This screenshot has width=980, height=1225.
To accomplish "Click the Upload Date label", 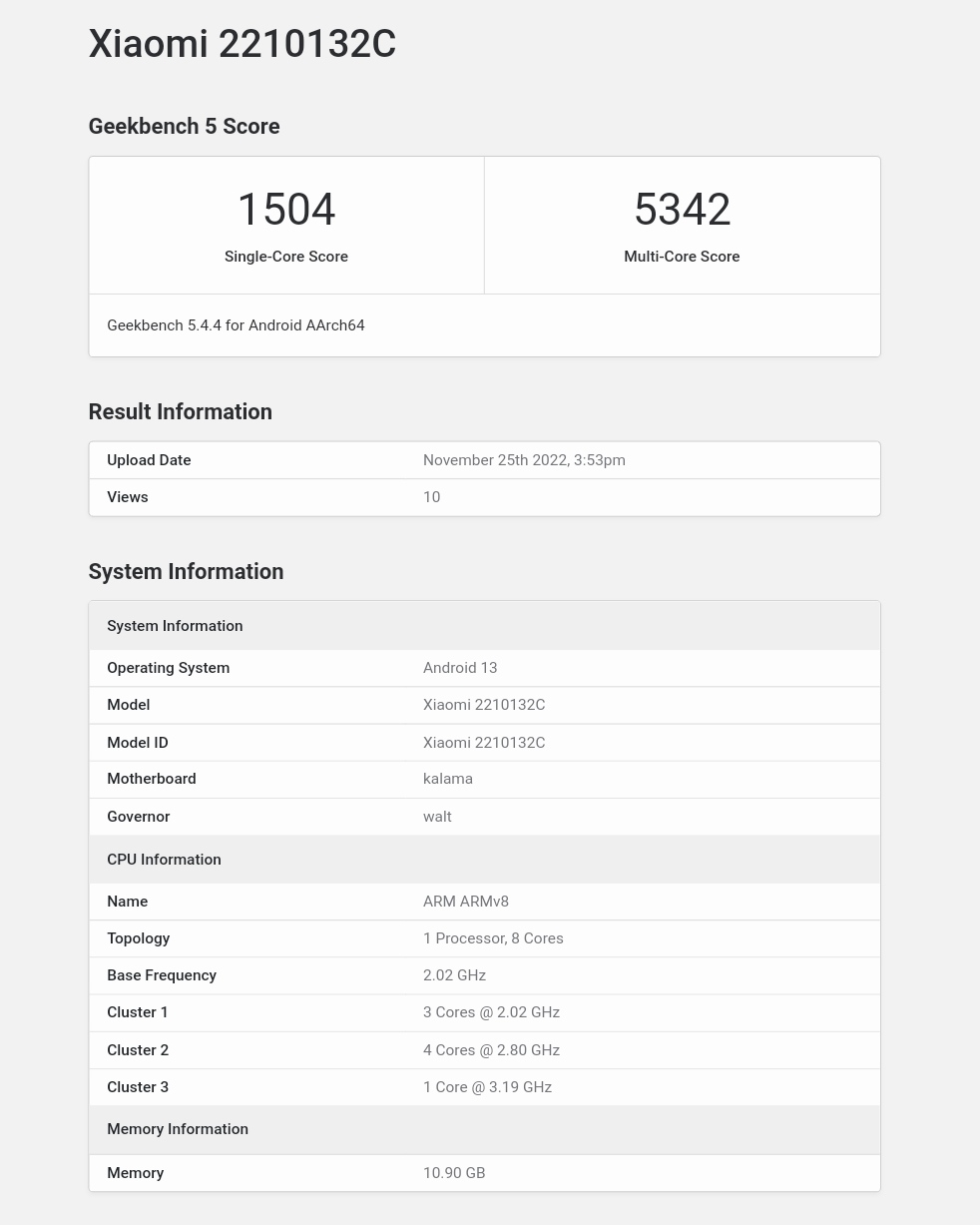I will coord(149,460).
